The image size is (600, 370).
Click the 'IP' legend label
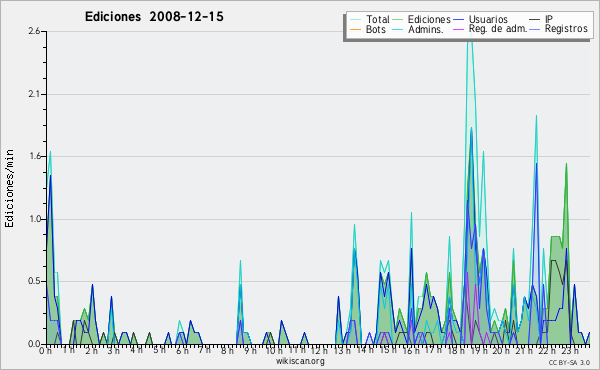click(x=549, y=19)
